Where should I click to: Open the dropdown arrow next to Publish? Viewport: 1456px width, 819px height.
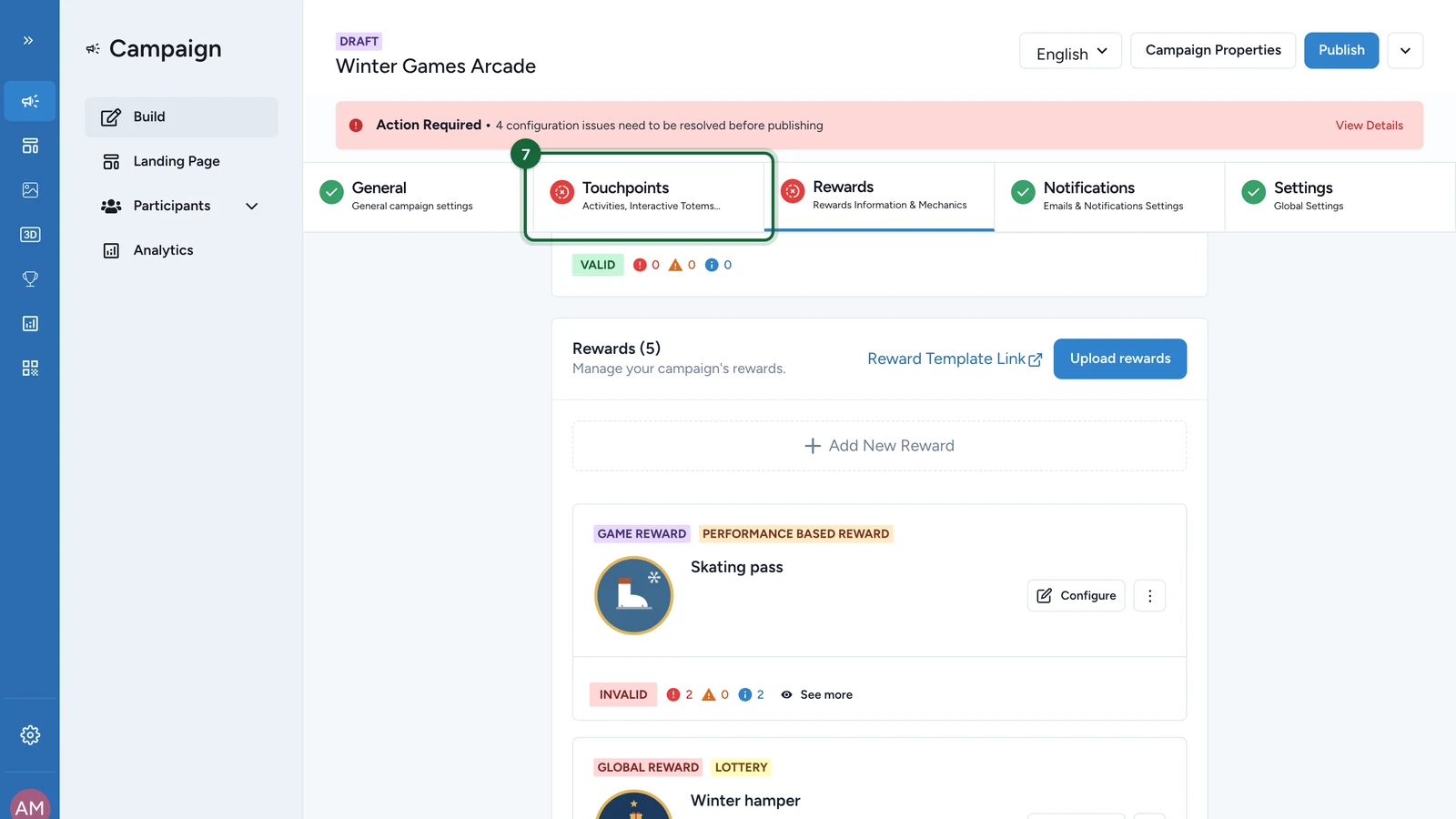[x=1405, y=51]
